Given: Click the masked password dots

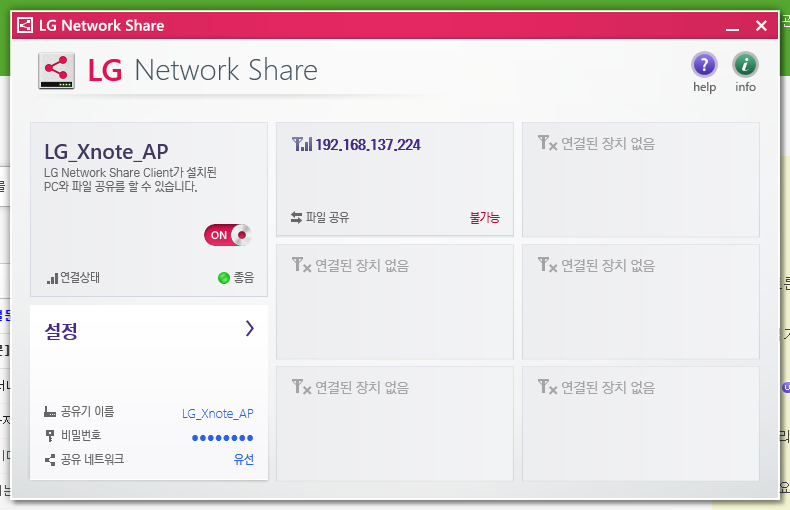Looking at the screenshot, I should click(223, 438).
